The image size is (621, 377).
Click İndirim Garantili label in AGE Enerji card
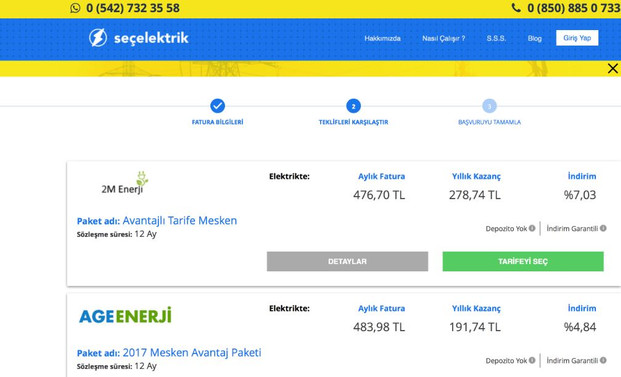(572, 360)
